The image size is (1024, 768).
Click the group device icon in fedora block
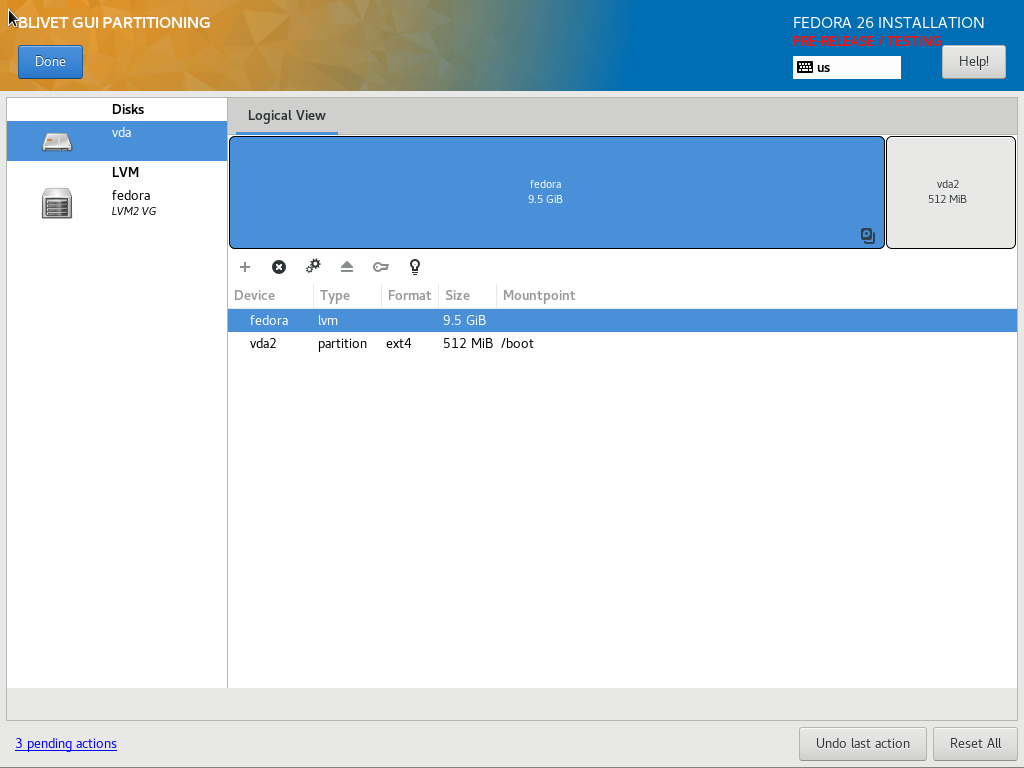point(867,236)
